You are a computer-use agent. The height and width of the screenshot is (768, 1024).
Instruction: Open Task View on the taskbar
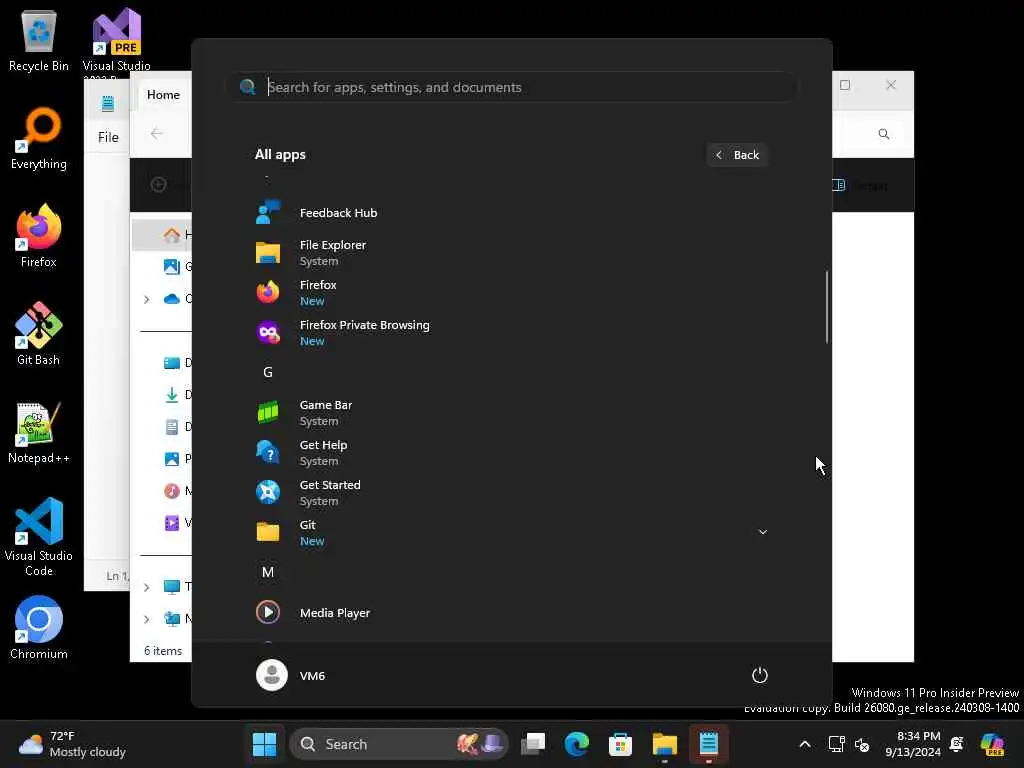coord(533,744)
